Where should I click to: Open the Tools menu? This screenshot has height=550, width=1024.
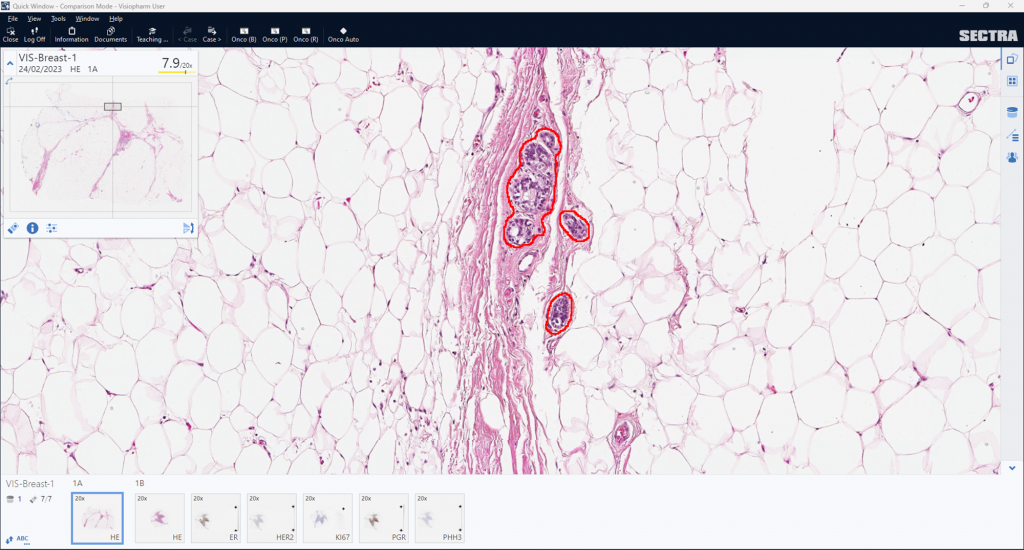click(x=58, y=18)
